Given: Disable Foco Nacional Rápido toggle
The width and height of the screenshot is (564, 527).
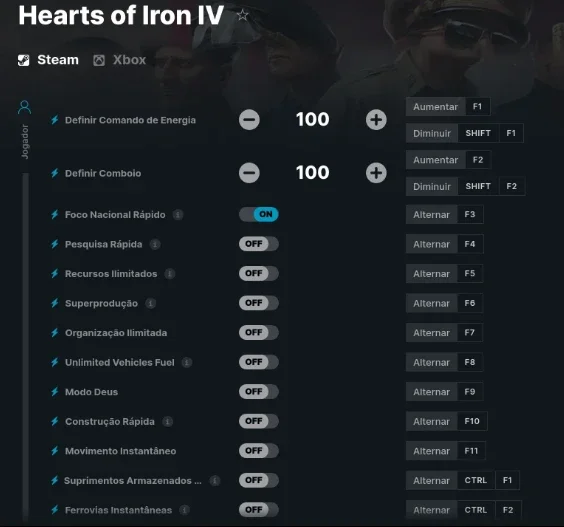Looking at the screenshot, I should pyautogui.click(x=259, y=214).
